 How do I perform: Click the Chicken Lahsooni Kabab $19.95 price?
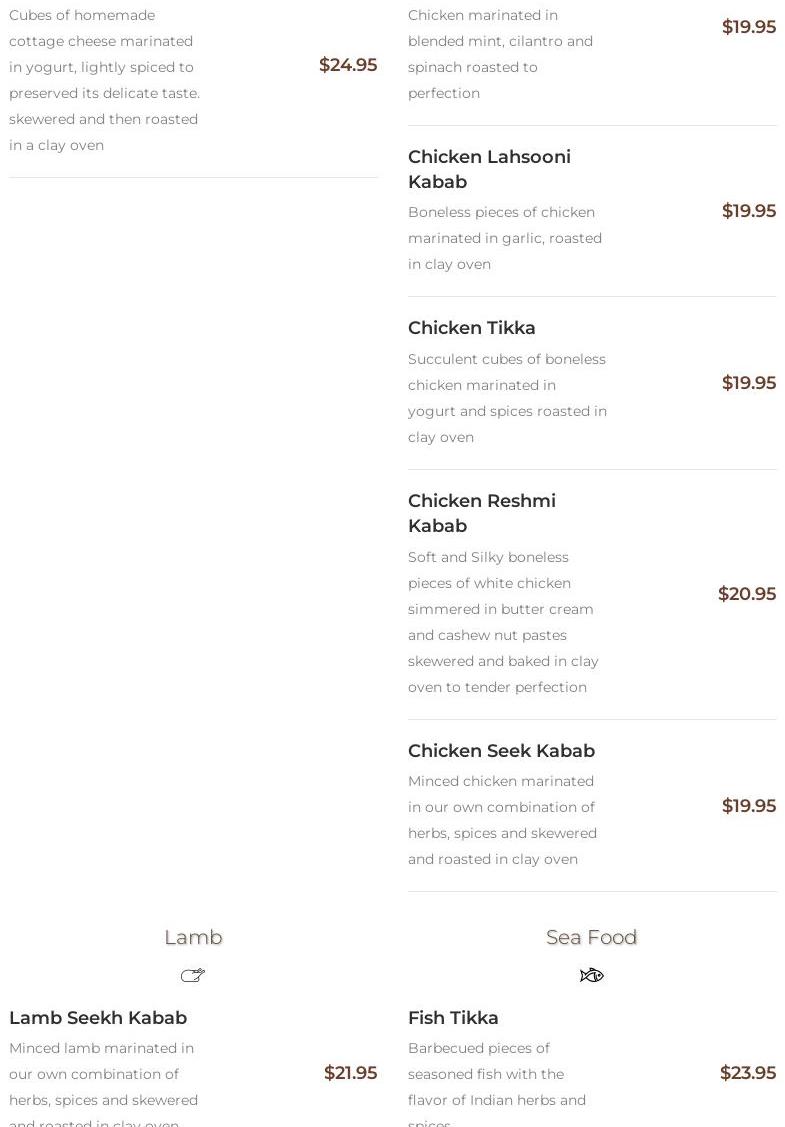click(x=749, y=211)
